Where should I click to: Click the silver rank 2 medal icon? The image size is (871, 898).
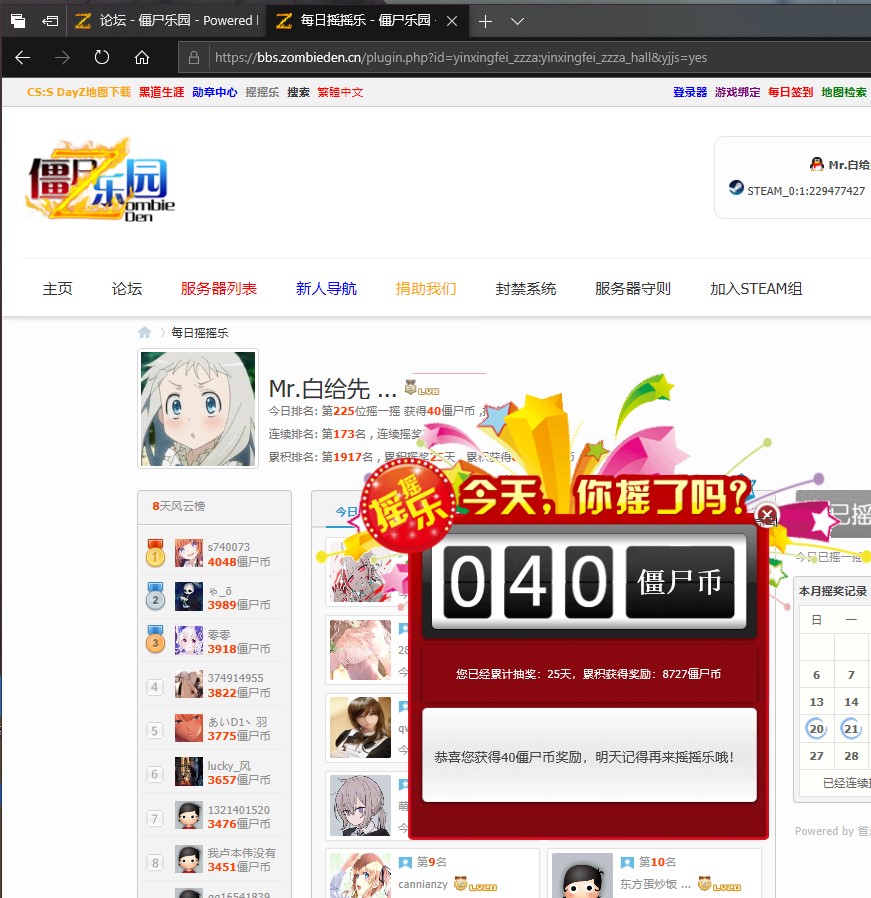tap(155, 597)
